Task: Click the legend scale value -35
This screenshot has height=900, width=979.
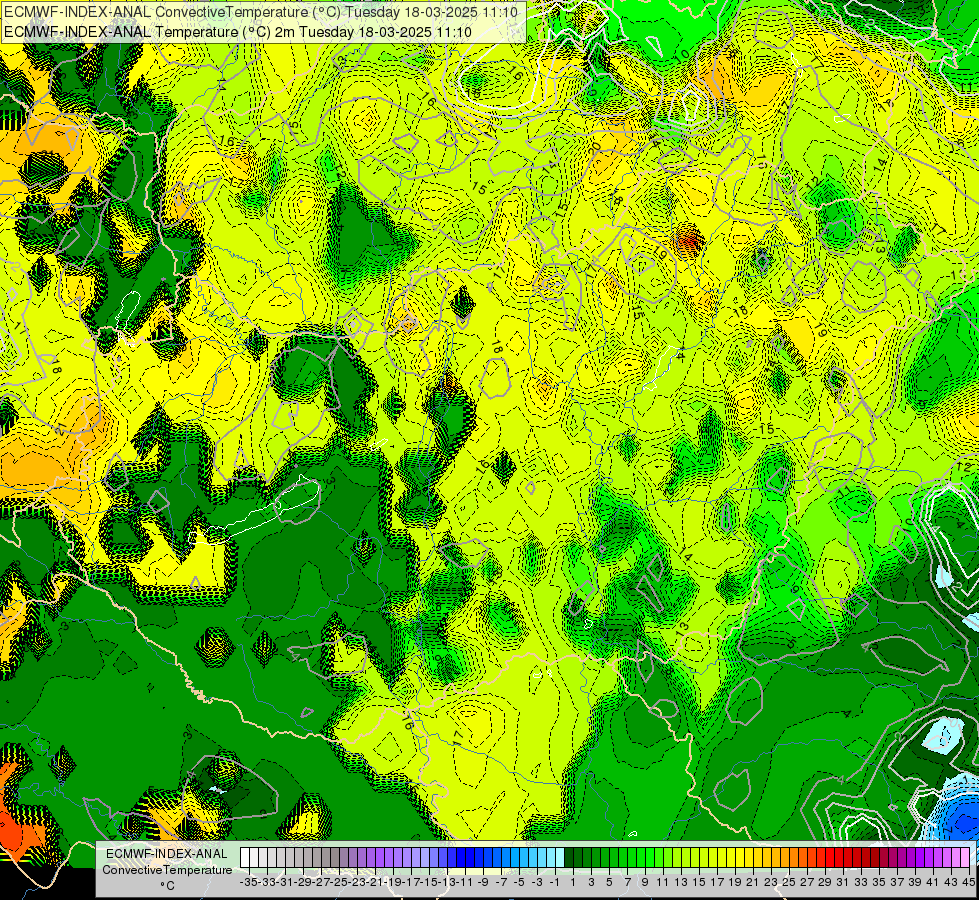Action: coord(248,883)
